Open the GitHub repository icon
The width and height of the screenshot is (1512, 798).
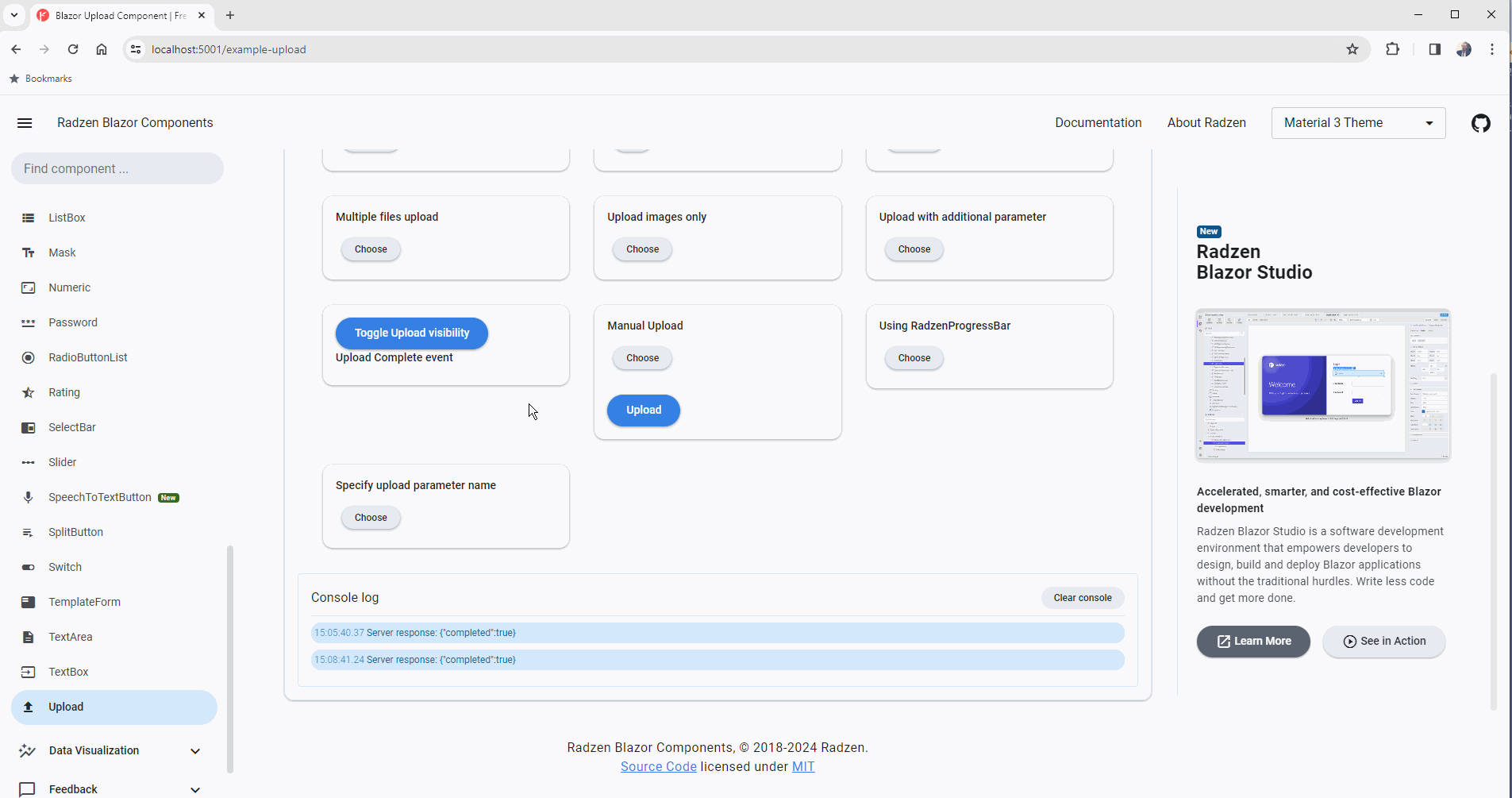[1481, 123]
